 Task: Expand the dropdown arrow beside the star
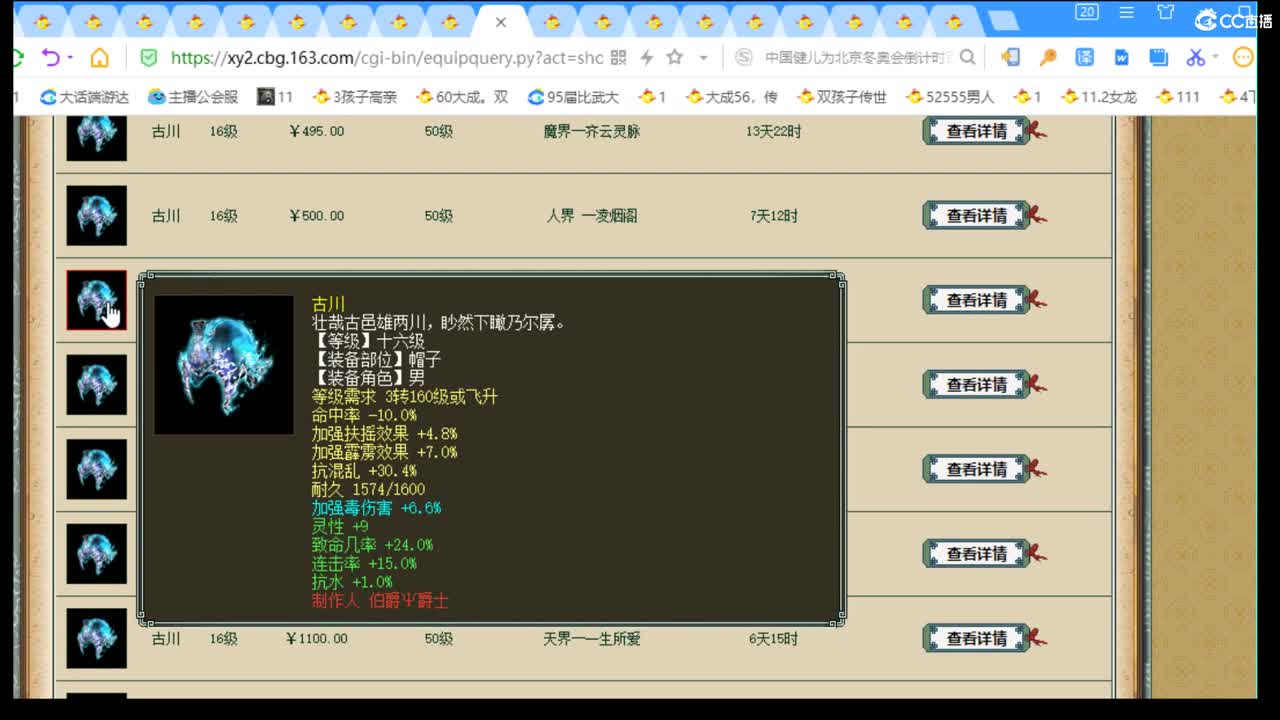pos(703,58)
